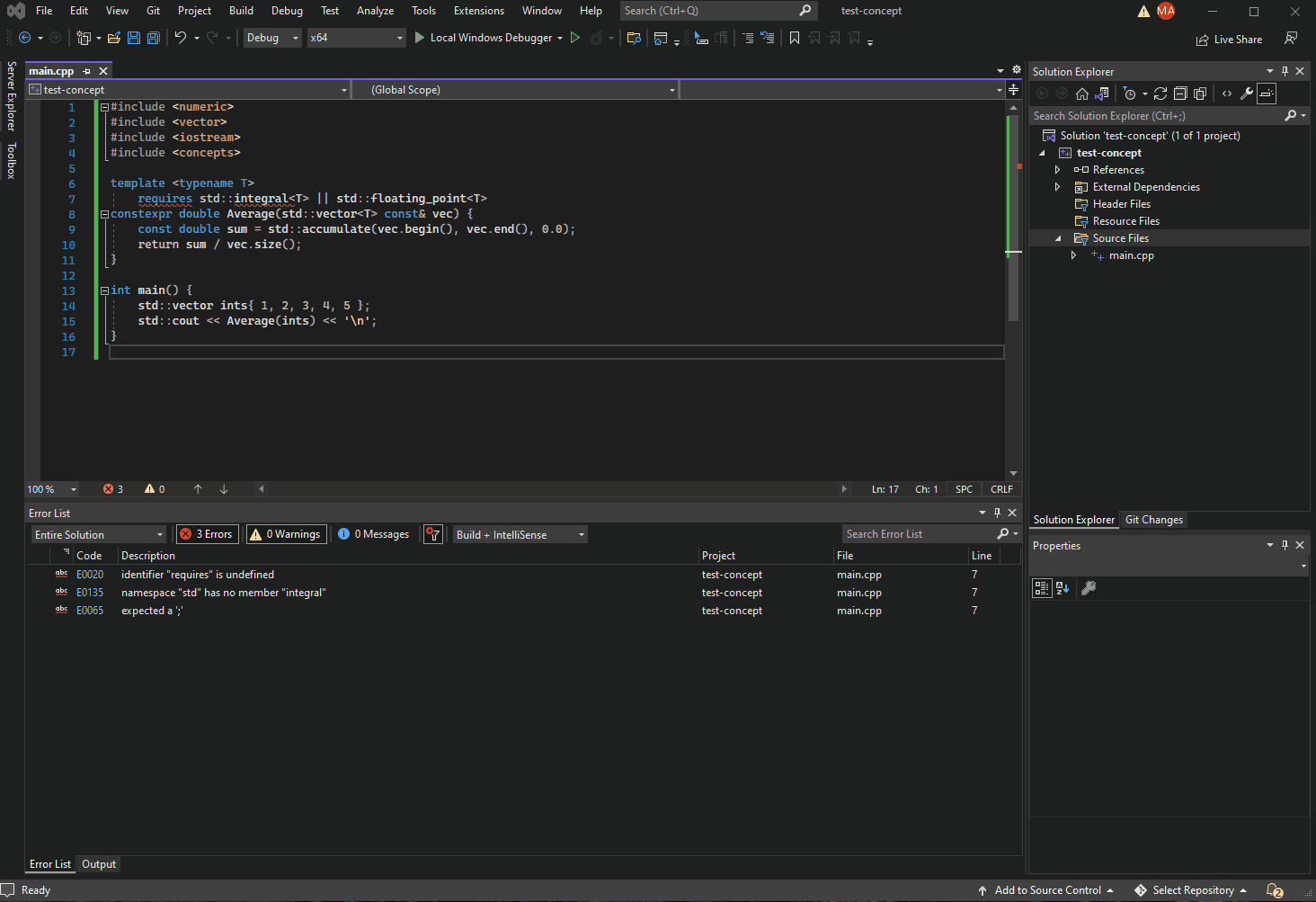Open the Live Share session button

pos(1229,40)
